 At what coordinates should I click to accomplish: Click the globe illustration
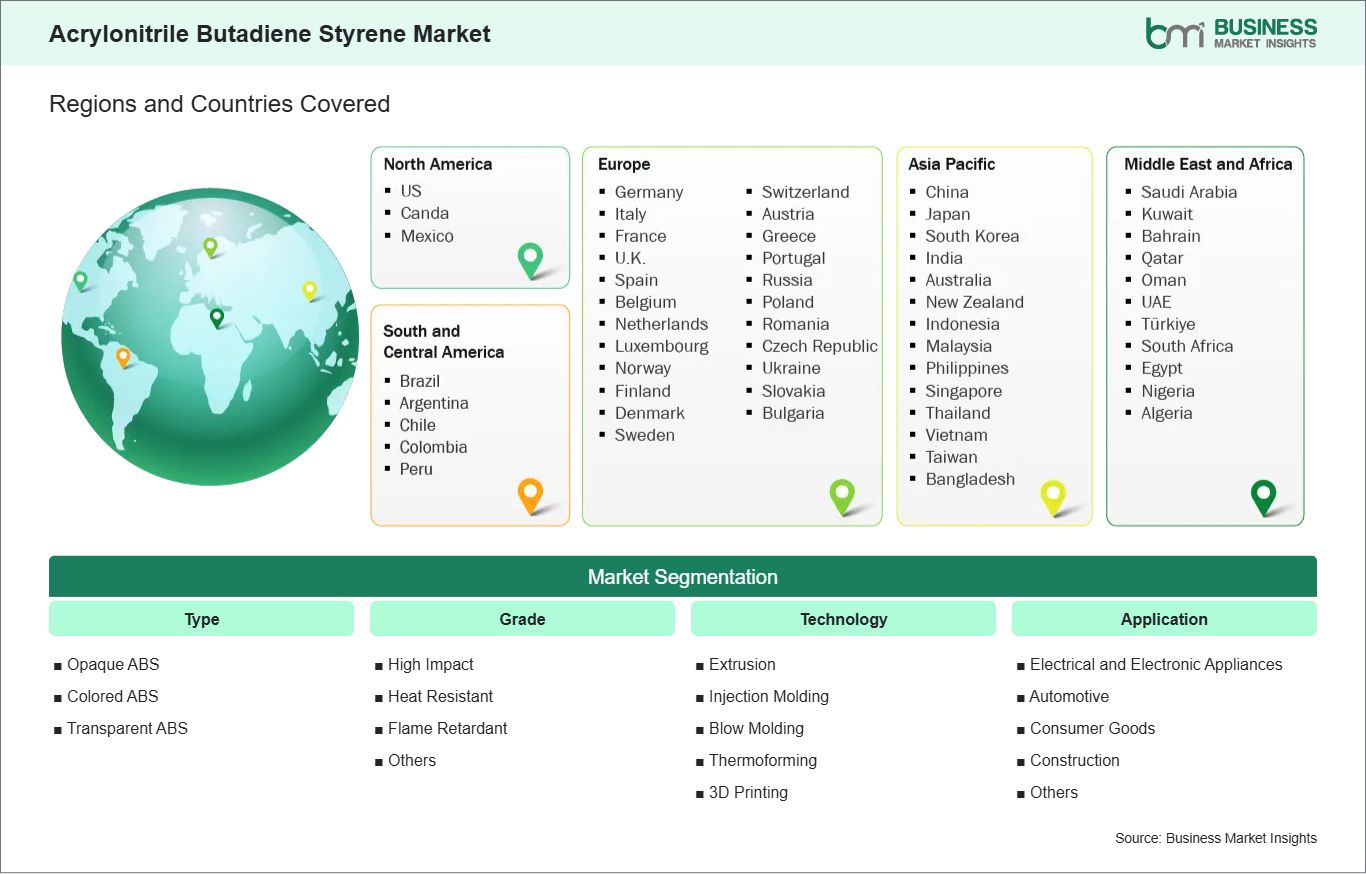pyautogui.click(x=210, y=337)
